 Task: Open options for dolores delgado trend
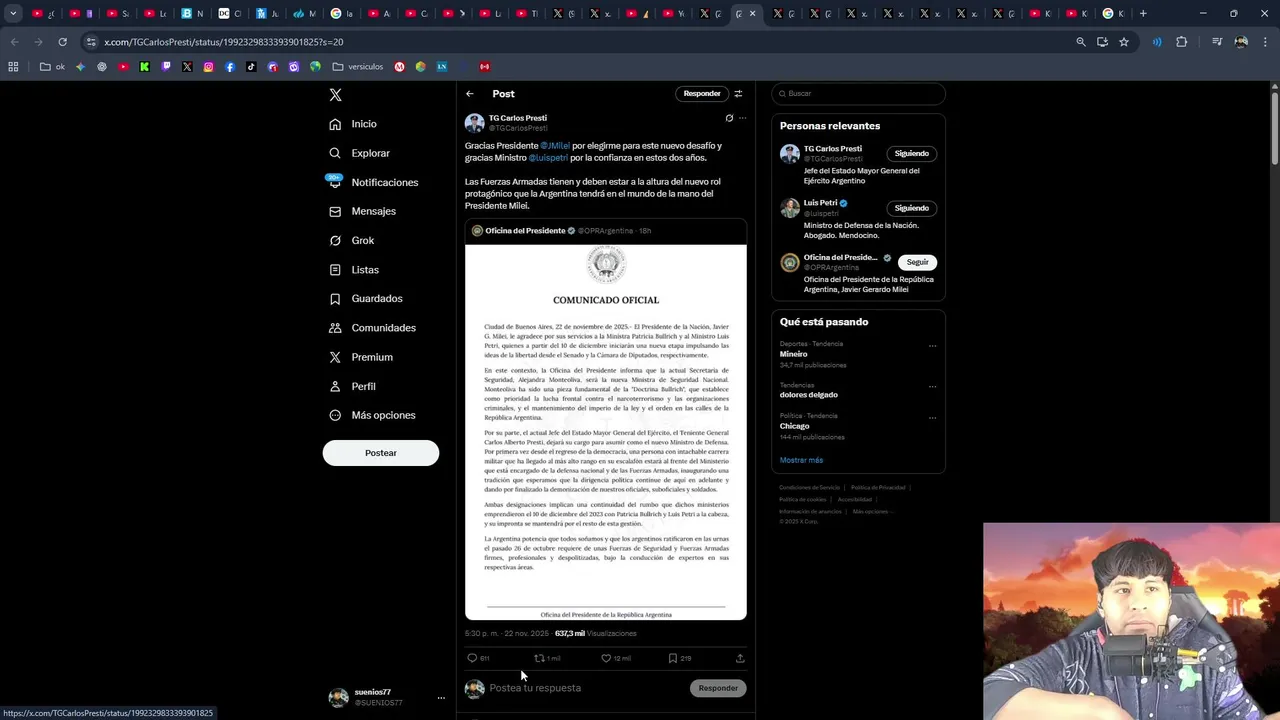coord(932,387)
